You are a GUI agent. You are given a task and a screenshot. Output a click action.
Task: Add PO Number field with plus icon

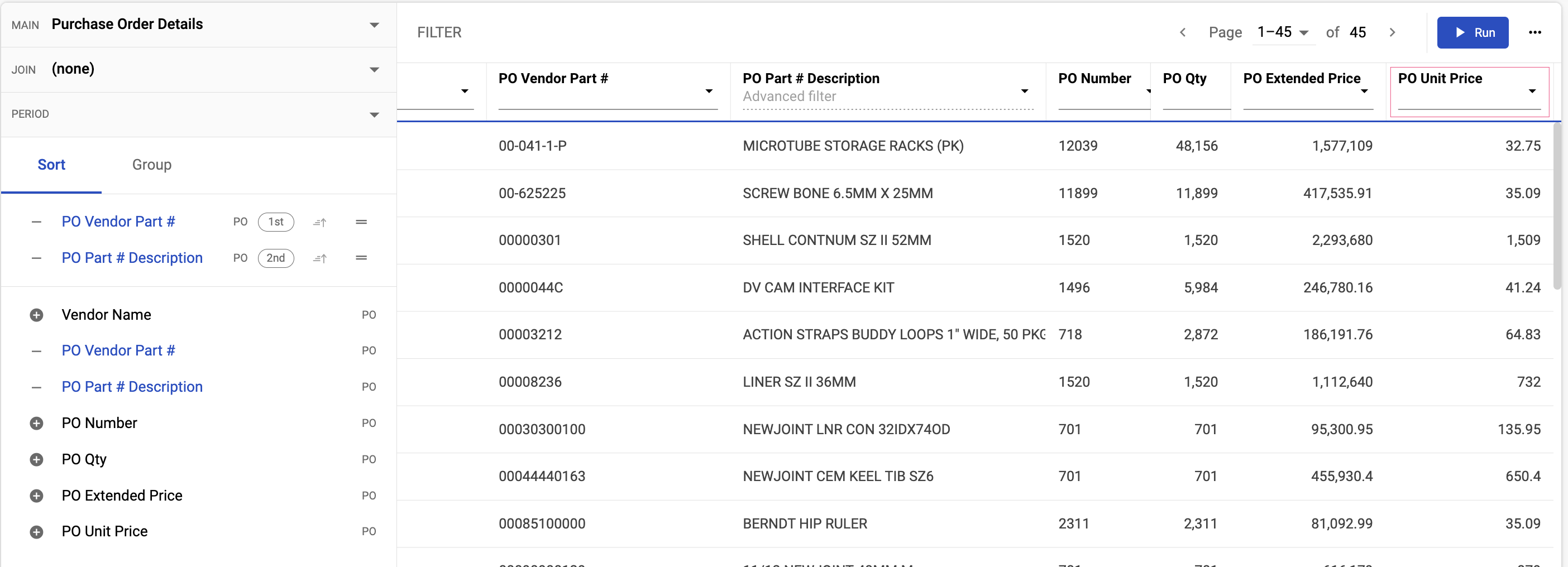point(36,424)
